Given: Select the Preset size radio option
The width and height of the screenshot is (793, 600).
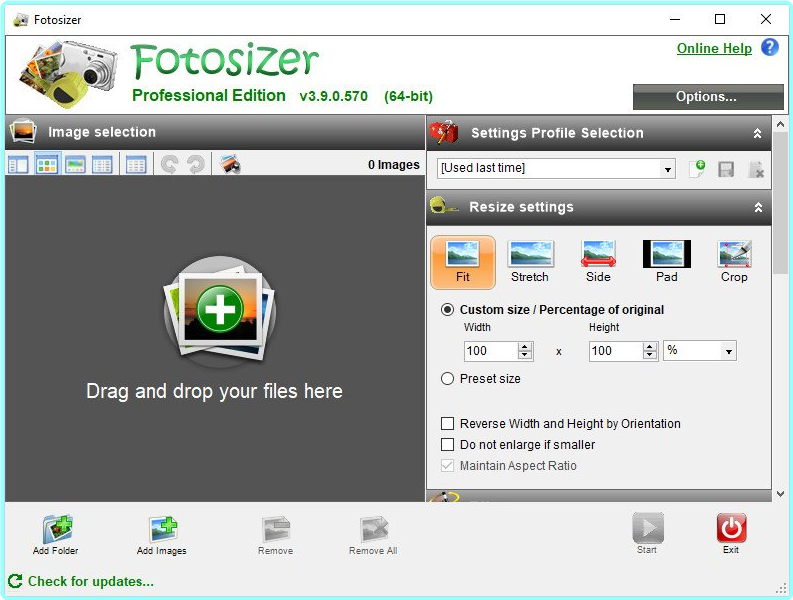Looking at the screenshot, I should point(448,379).
